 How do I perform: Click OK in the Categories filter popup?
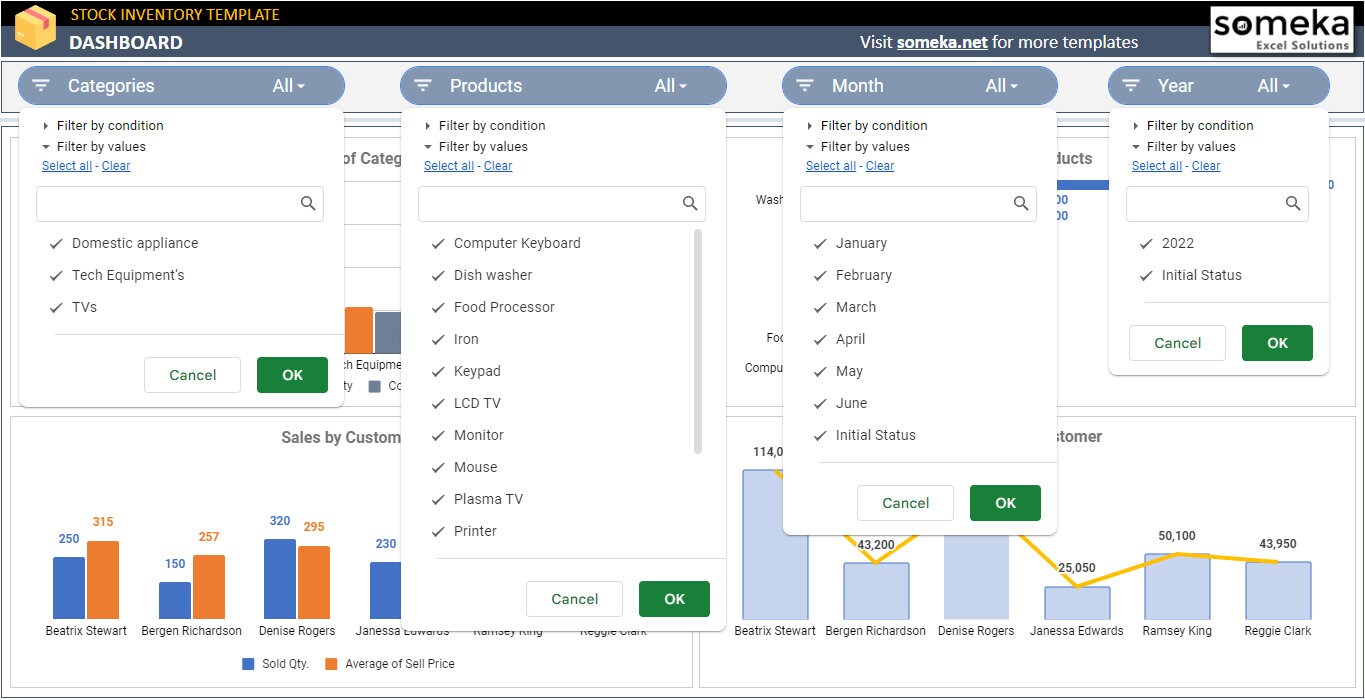[x=292, y=374]
